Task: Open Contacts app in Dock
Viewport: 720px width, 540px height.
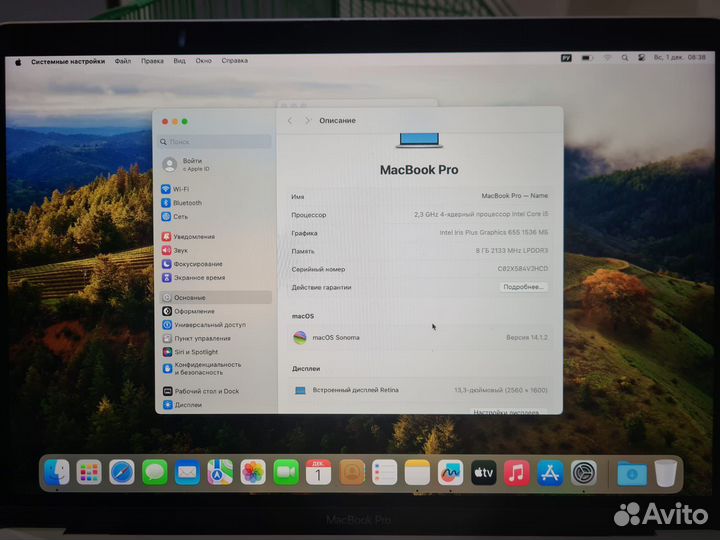Action: 352,472
